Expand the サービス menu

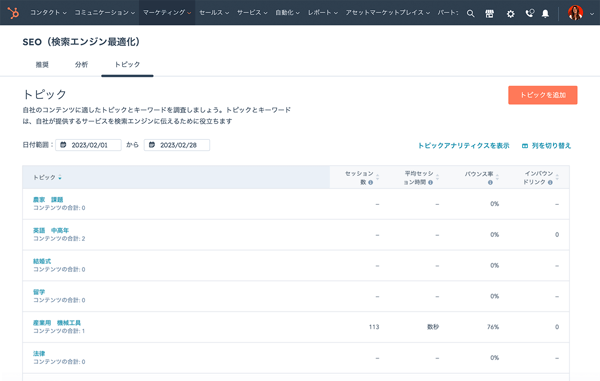click(x=252, y=13)
